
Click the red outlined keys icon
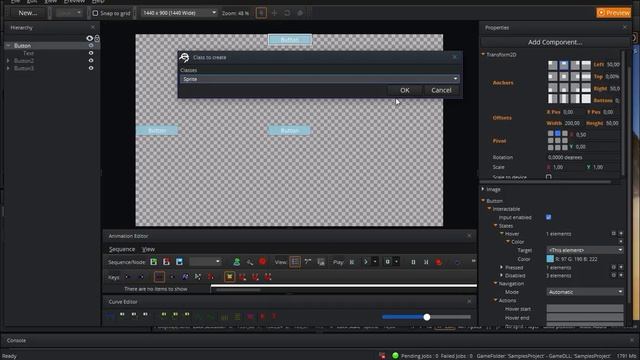[x=159, y=277]
